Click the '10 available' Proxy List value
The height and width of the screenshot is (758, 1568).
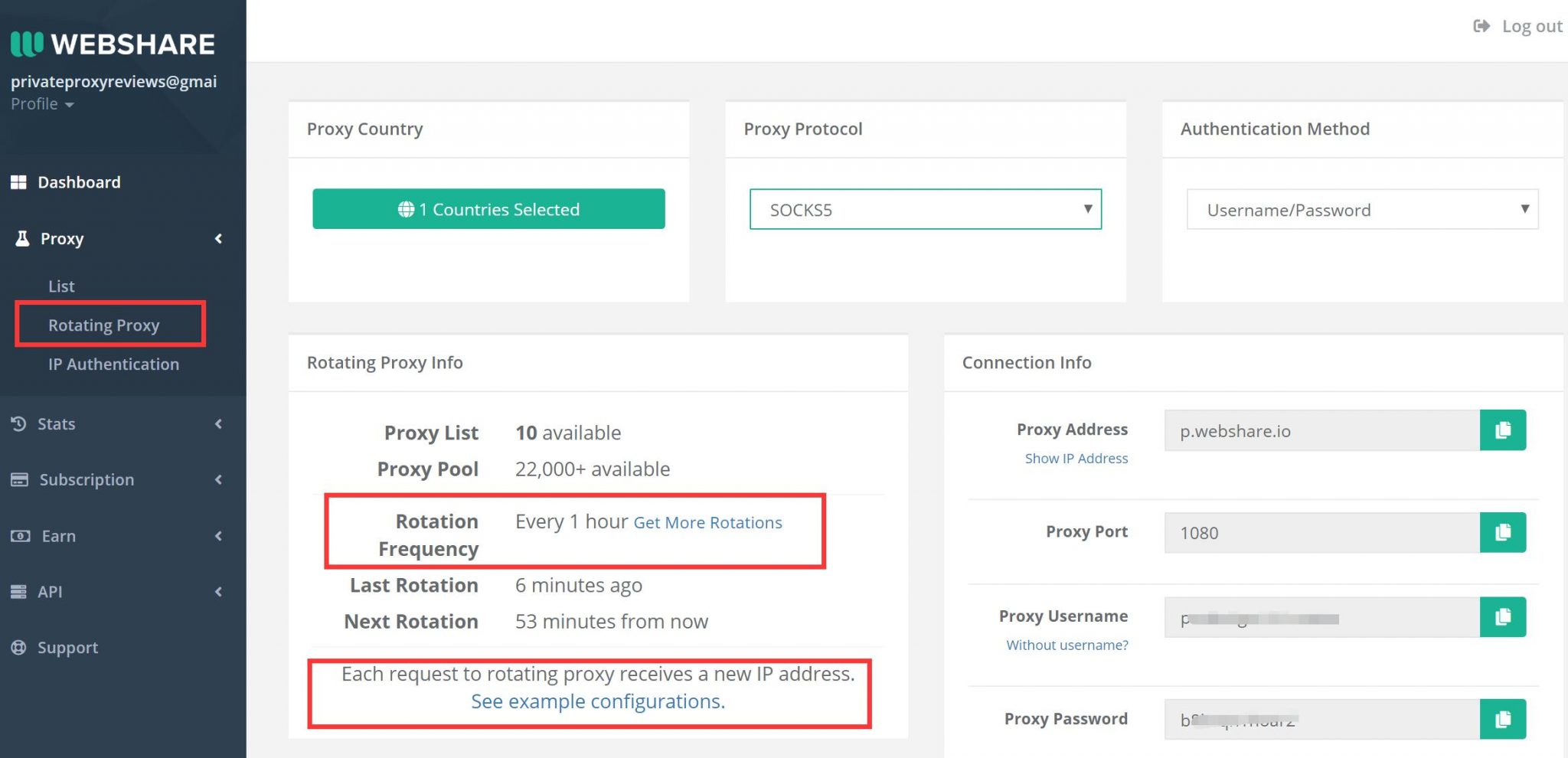[x=568, y=433]
